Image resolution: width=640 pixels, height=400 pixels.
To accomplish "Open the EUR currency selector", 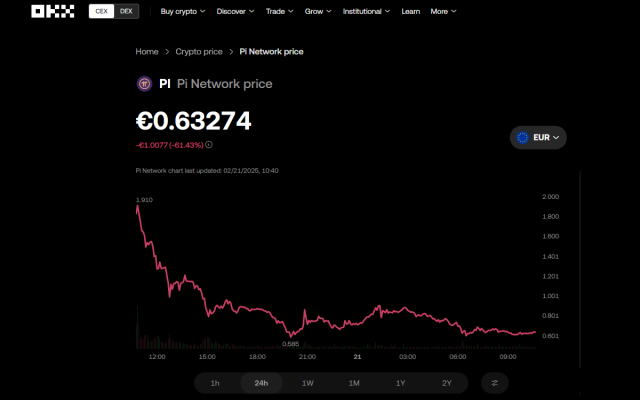I will click(539, 136).
